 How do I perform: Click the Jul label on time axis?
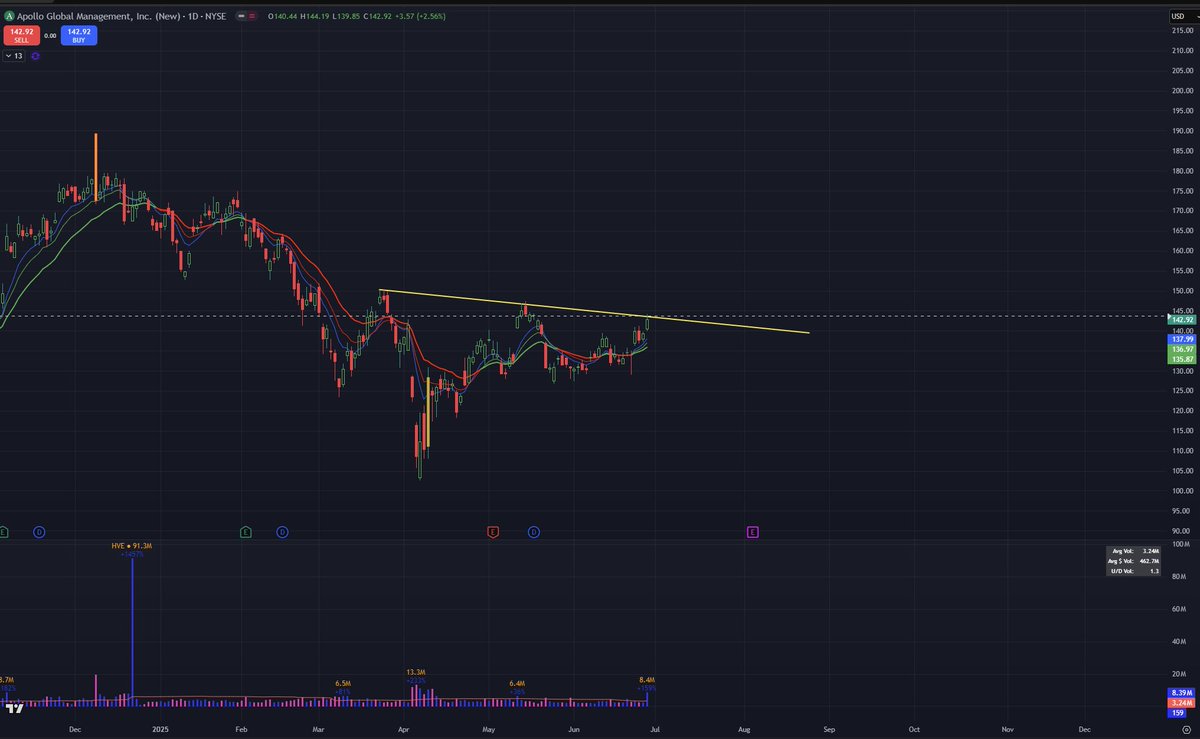coord(653,730)
